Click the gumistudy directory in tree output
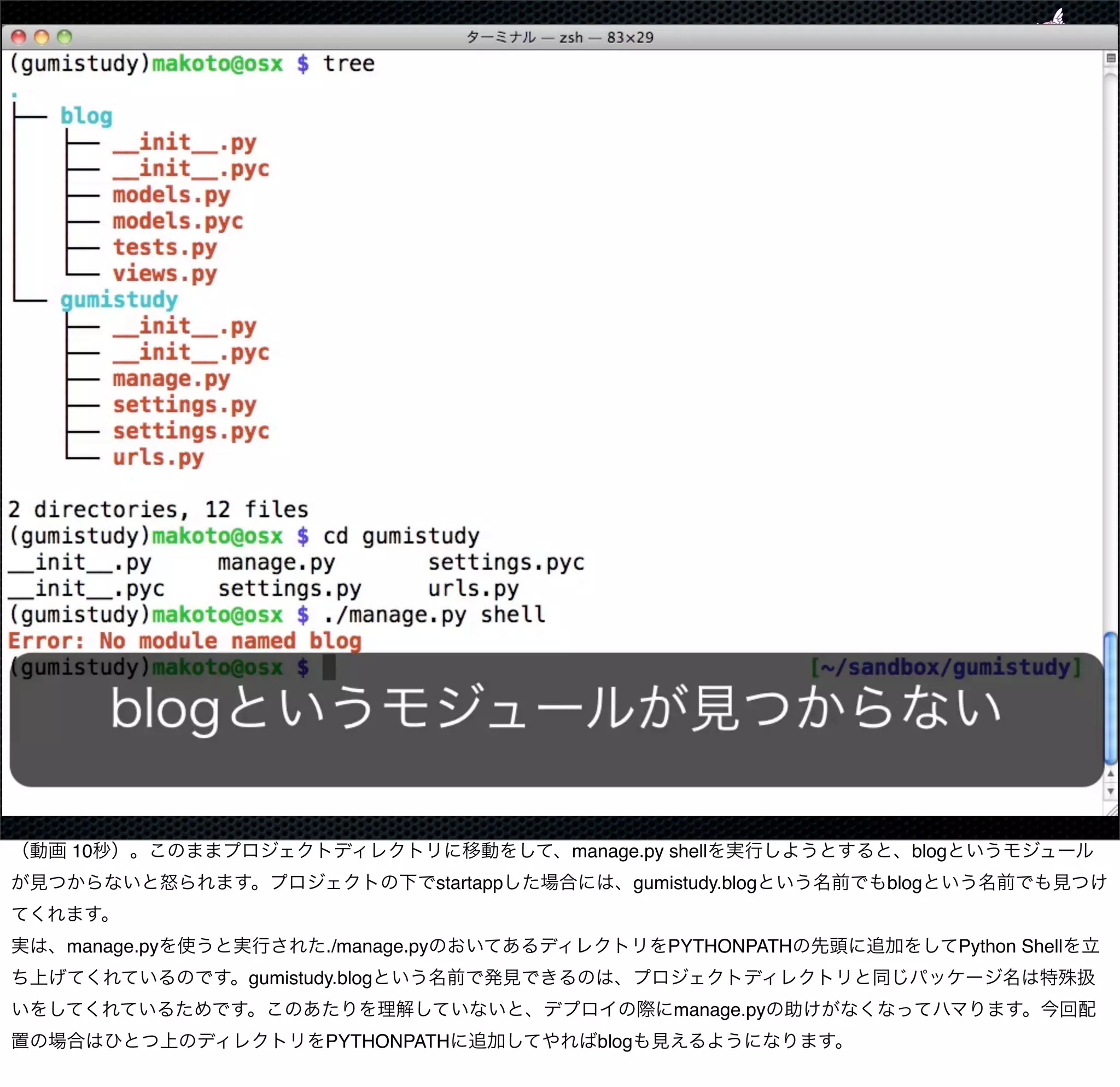The image size is (1120, 1087). pos(119,300)
